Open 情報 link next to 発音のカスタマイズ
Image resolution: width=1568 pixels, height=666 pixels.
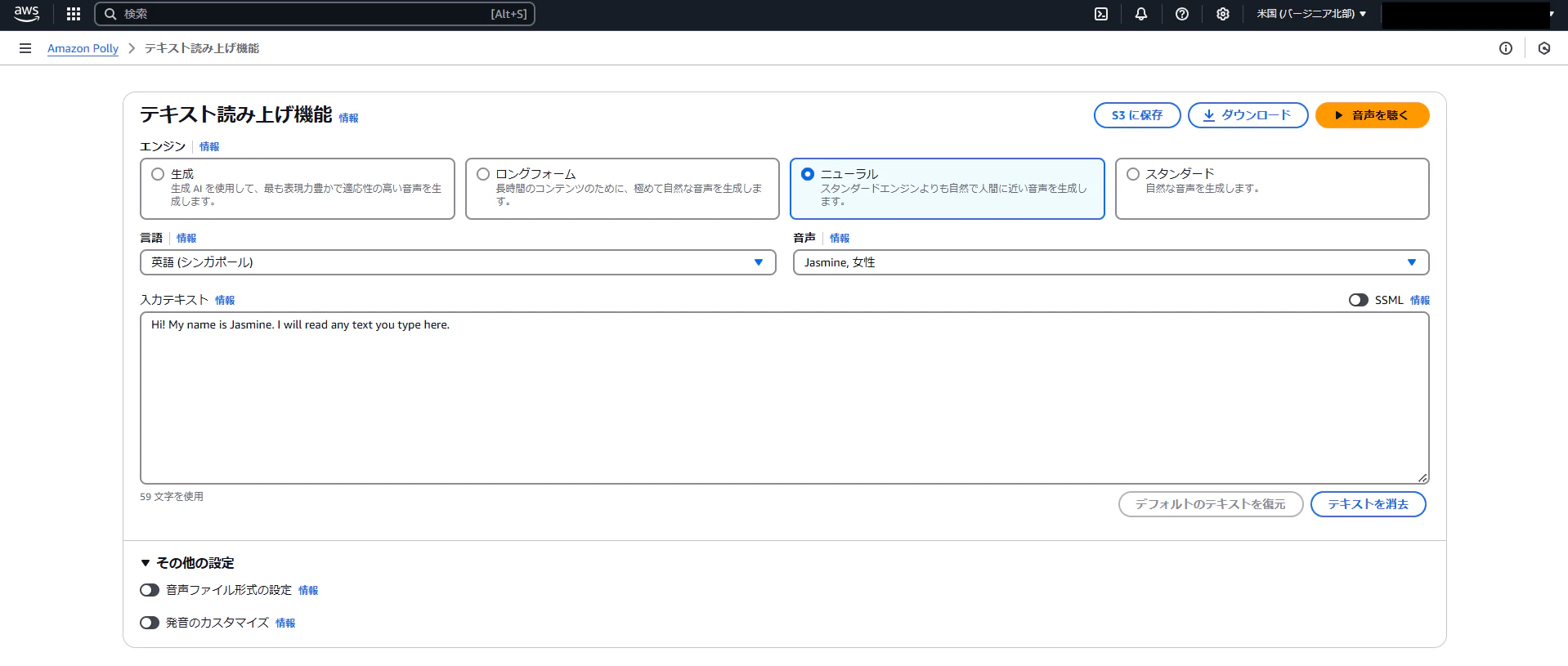(285, 623)
